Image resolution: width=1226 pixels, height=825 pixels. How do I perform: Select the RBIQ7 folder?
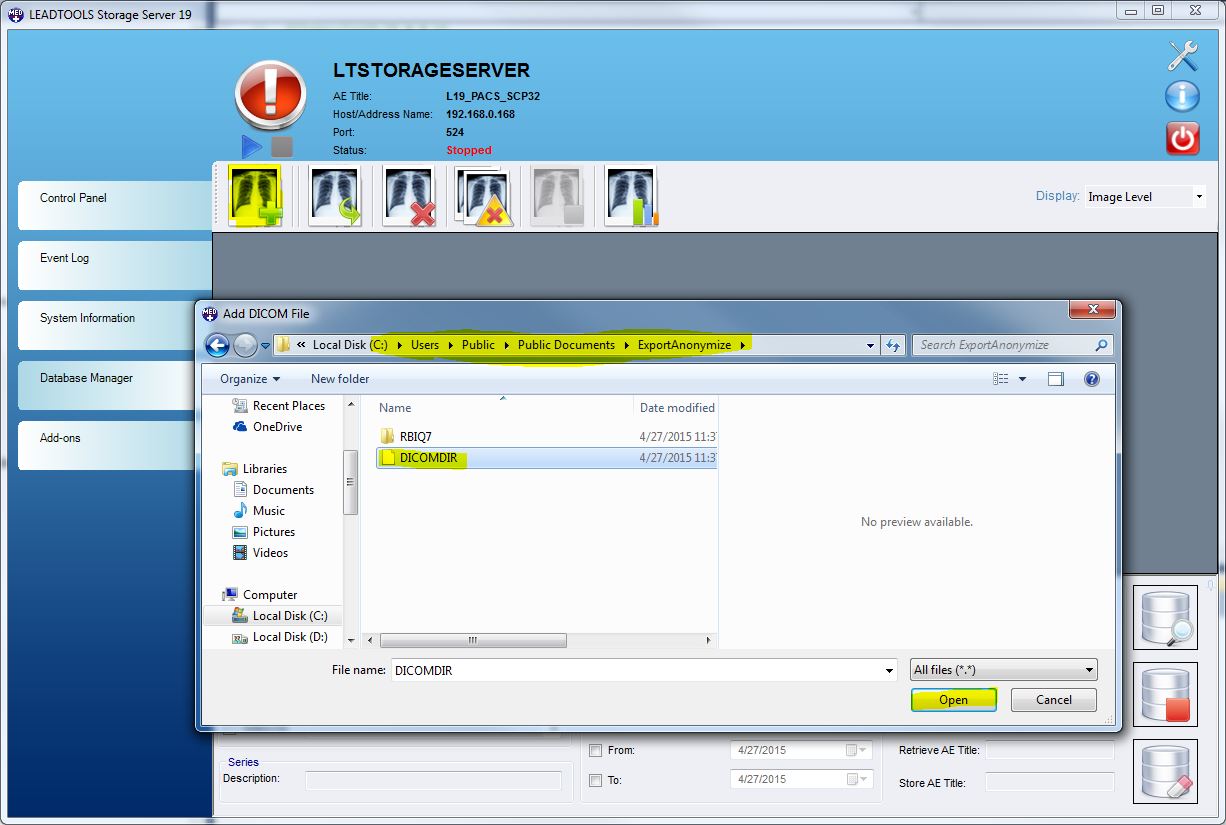click(415, 437)
